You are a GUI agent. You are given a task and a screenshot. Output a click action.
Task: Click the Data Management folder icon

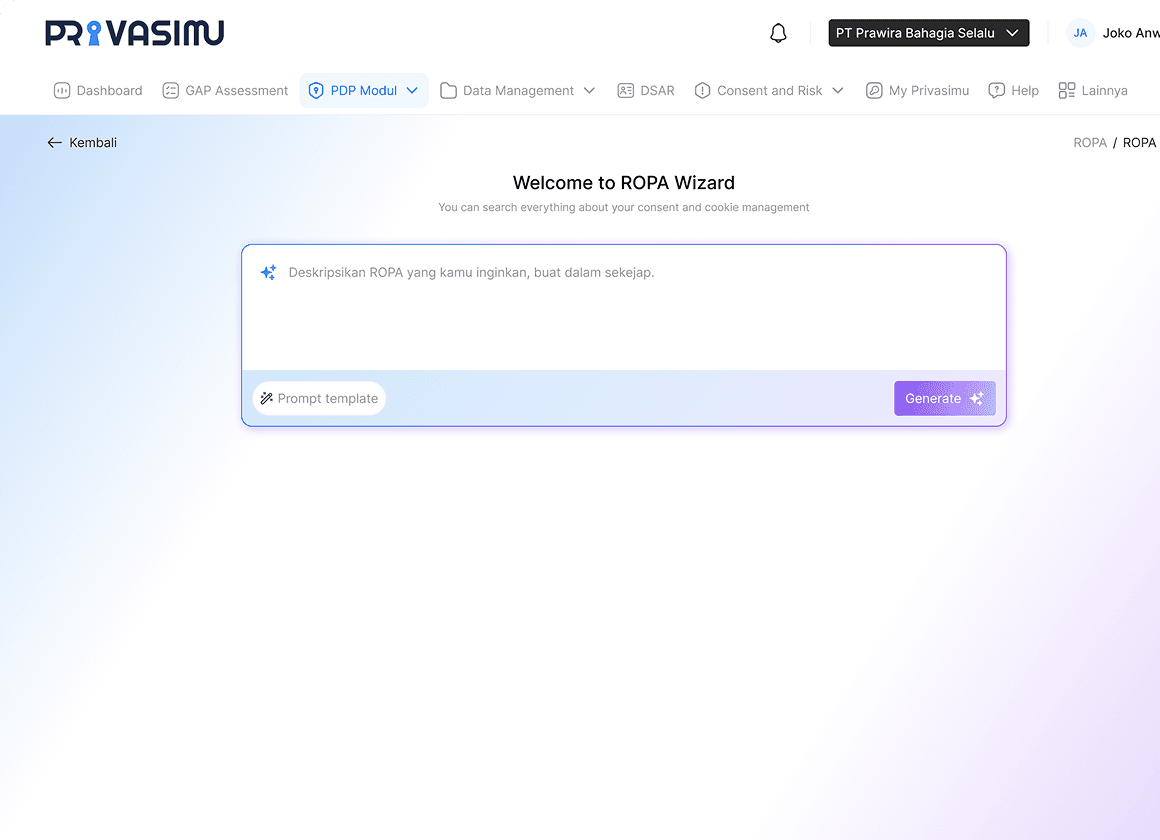448,90
